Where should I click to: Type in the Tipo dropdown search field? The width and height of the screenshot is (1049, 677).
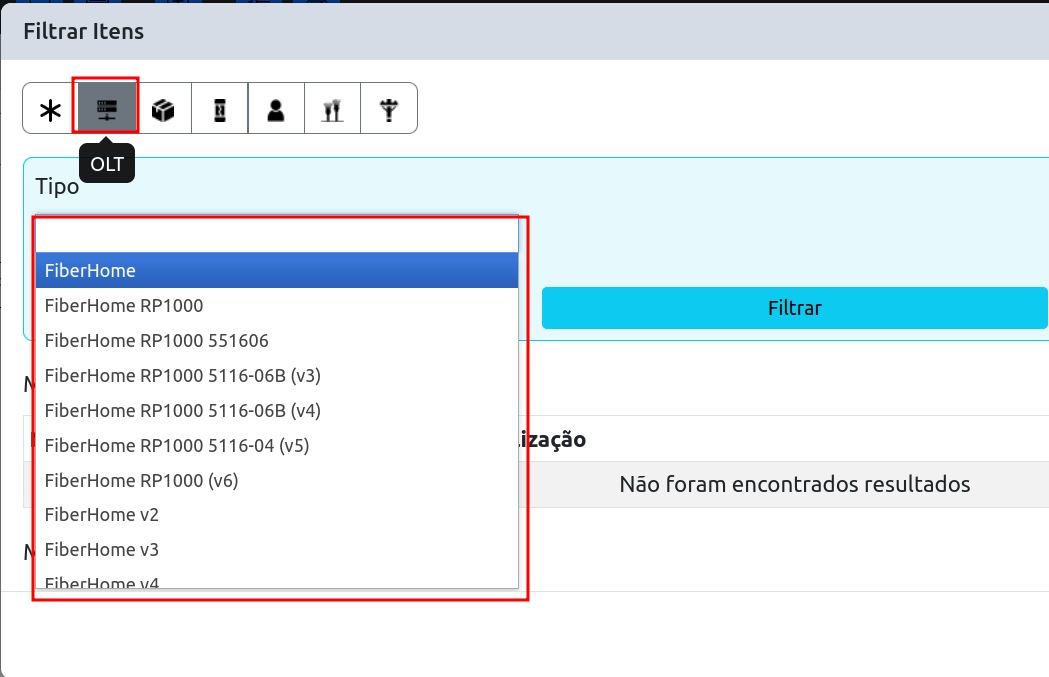(277, 236)
